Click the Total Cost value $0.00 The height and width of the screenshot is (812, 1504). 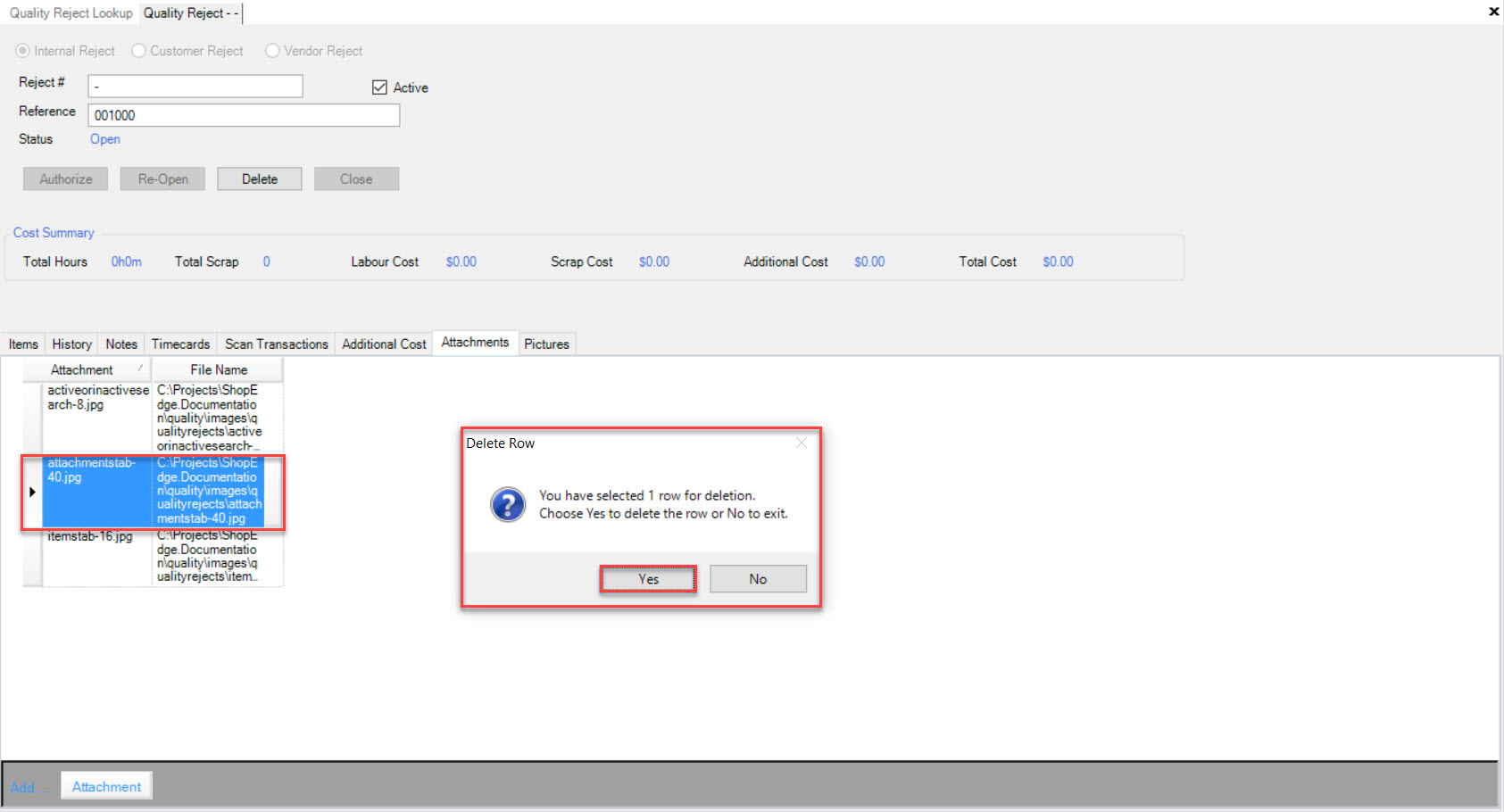click(x=1058, y=262)
